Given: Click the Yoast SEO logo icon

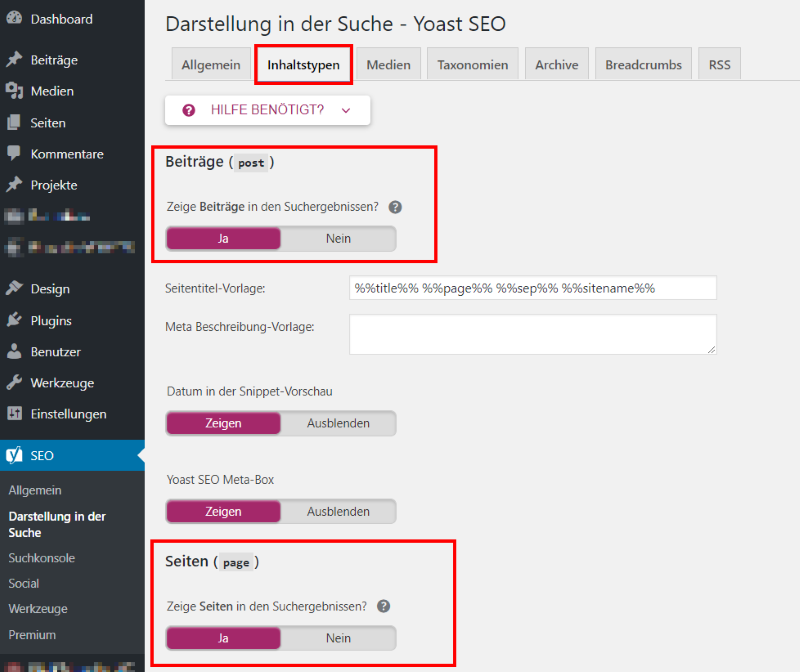Looking at the screenshot, I should [14, 455].
